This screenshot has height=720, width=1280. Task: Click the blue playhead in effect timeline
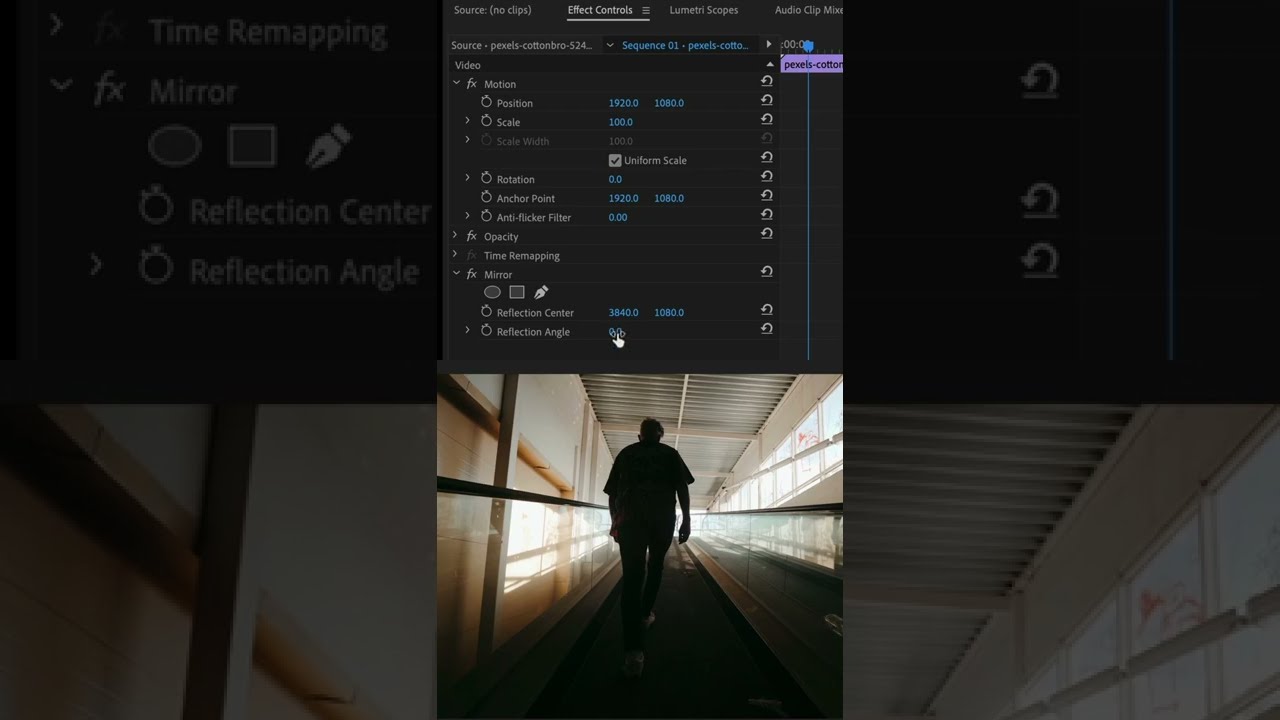click(808, 46)
